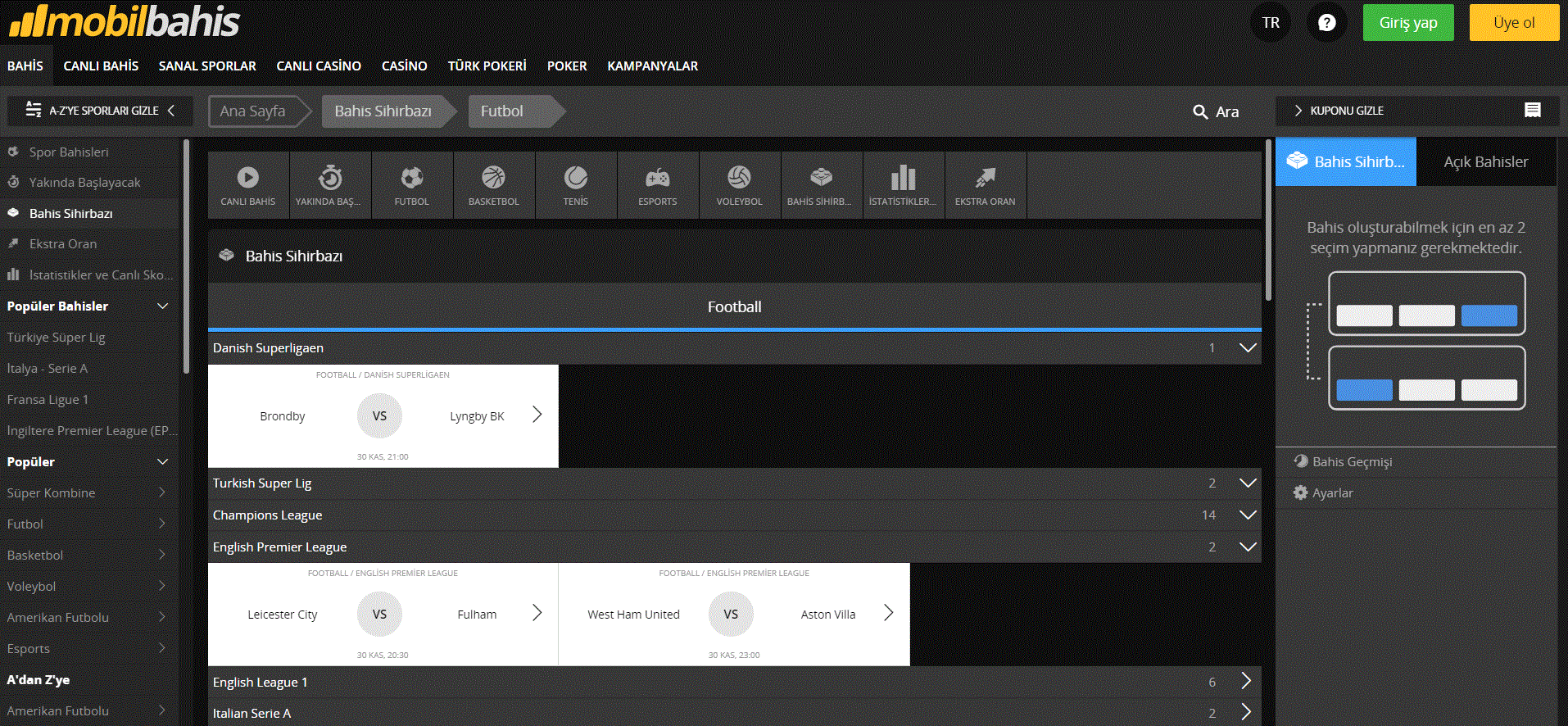Expand English League 1 row
Image resolution: width=1568 pixels, height=726 pixels.
734,682
